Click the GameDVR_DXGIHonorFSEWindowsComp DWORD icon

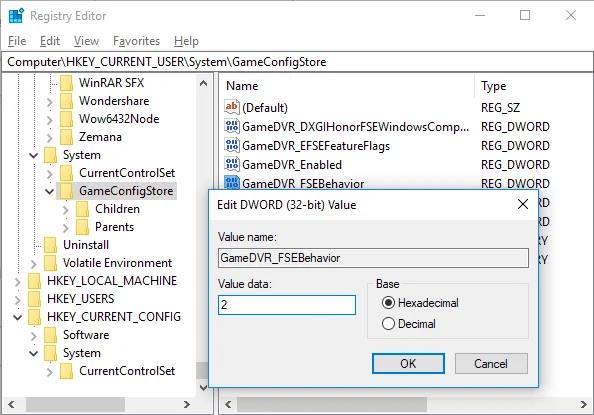tap(231, 126)
